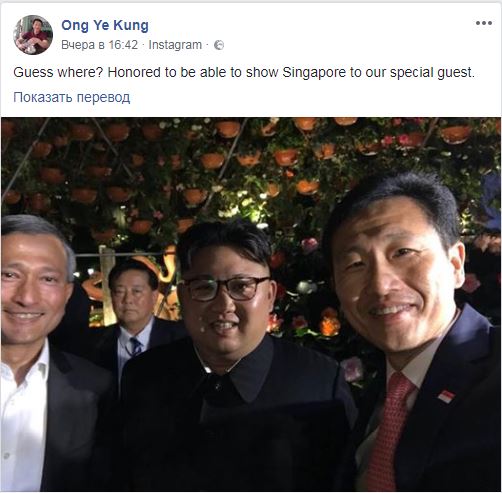
Task: Click the blue striped tie in background
Action: tap(136, 347)
